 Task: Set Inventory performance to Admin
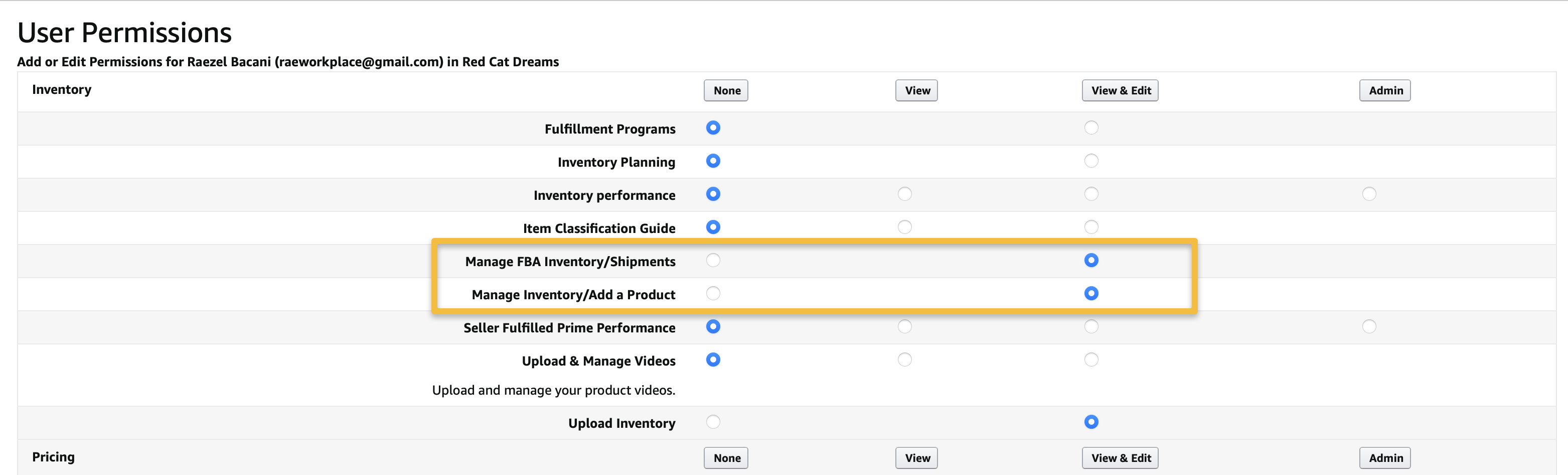tap(1369, 194)
